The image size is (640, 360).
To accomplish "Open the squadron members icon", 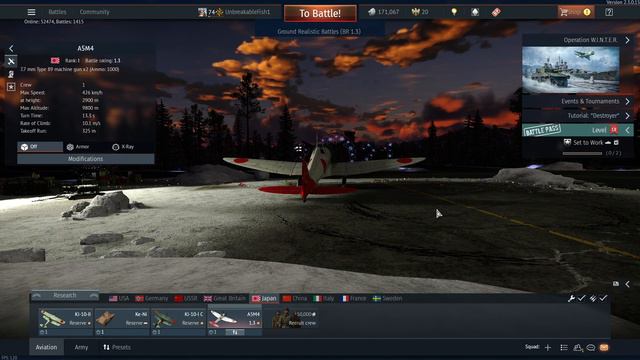I will (x=578, y=347).
